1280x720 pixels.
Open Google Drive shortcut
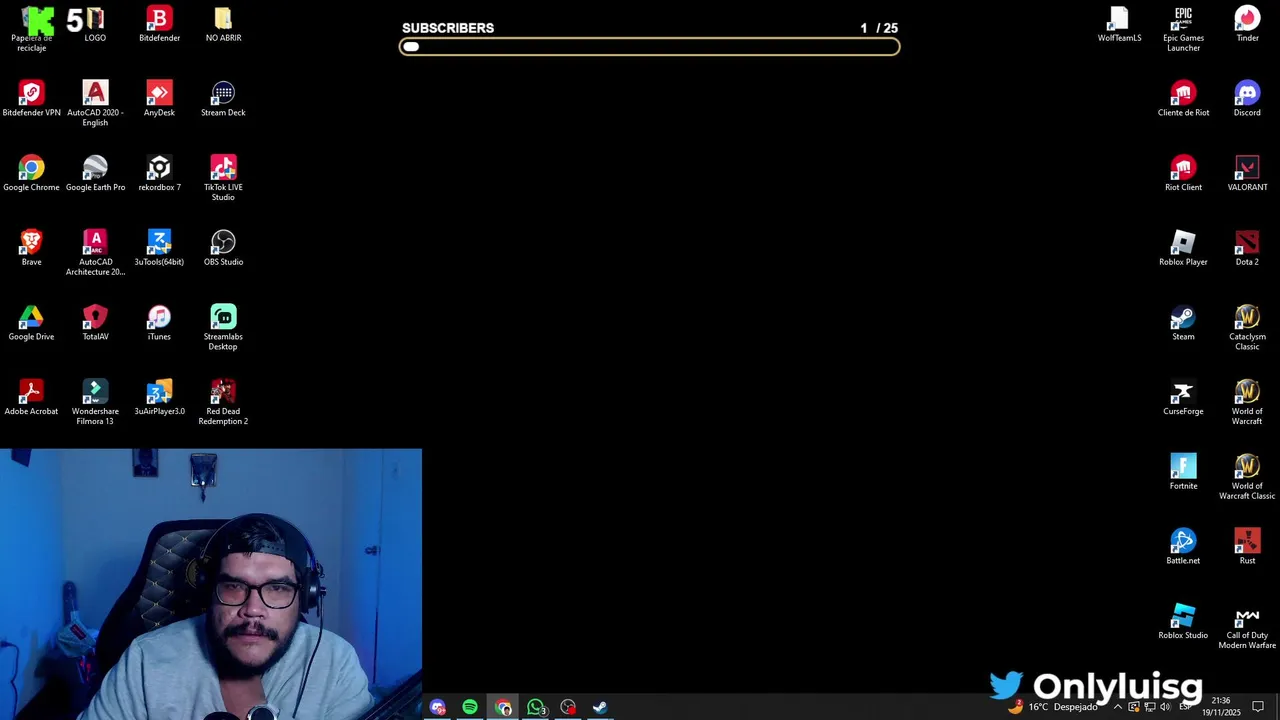tap(31, 323)
